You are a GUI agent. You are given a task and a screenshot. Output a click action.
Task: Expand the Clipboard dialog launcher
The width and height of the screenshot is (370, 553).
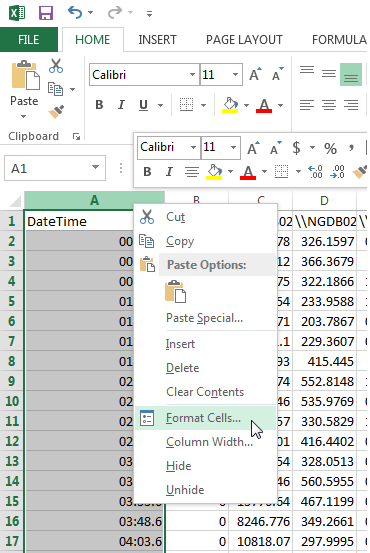click(x=76, y=136)
